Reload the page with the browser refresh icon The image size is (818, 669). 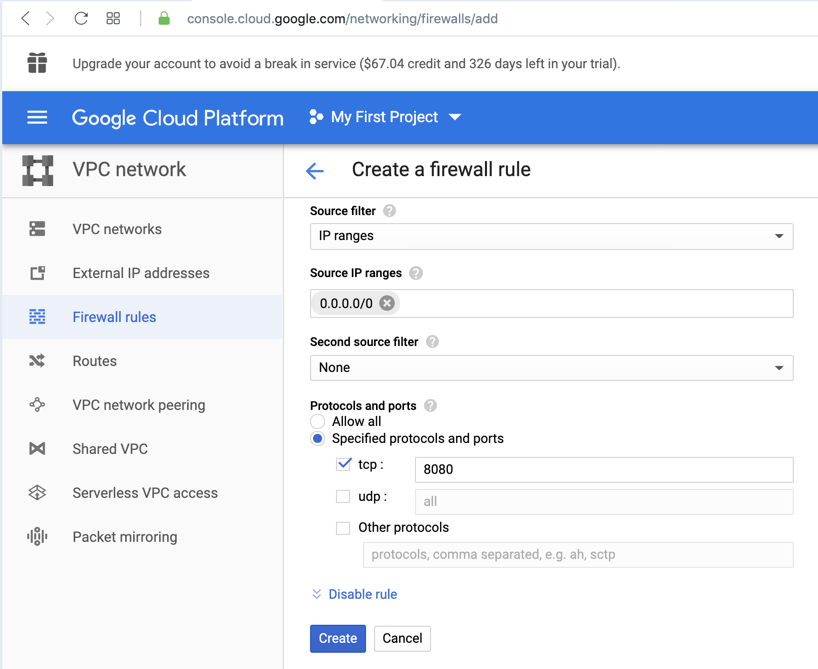[x=81, y=18]
